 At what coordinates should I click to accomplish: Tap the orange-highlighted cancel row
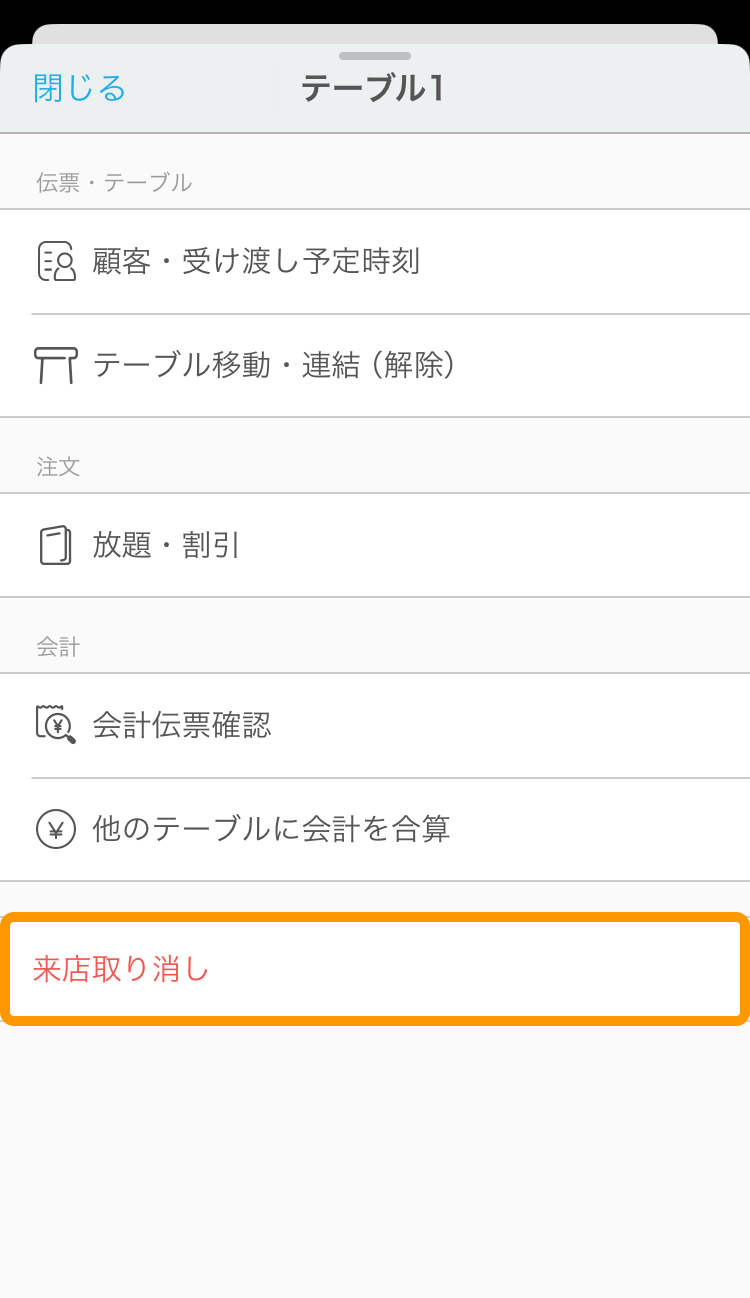click(x=375, y=968)
